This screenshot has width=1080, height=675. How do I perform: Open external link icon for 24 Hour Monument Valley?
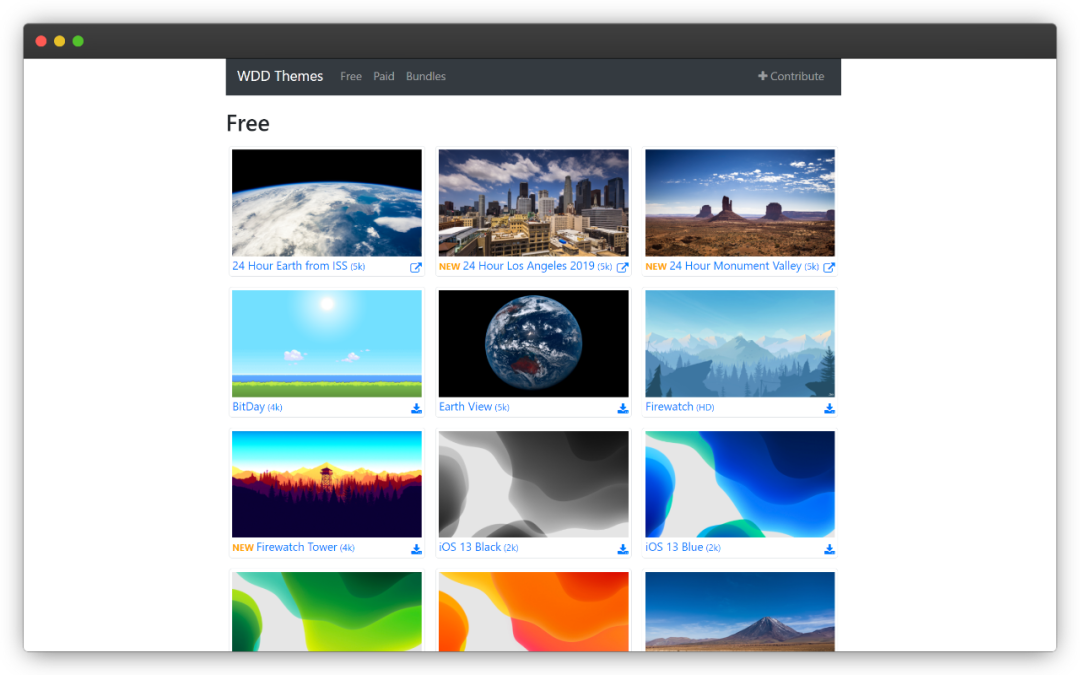point(829,267)
